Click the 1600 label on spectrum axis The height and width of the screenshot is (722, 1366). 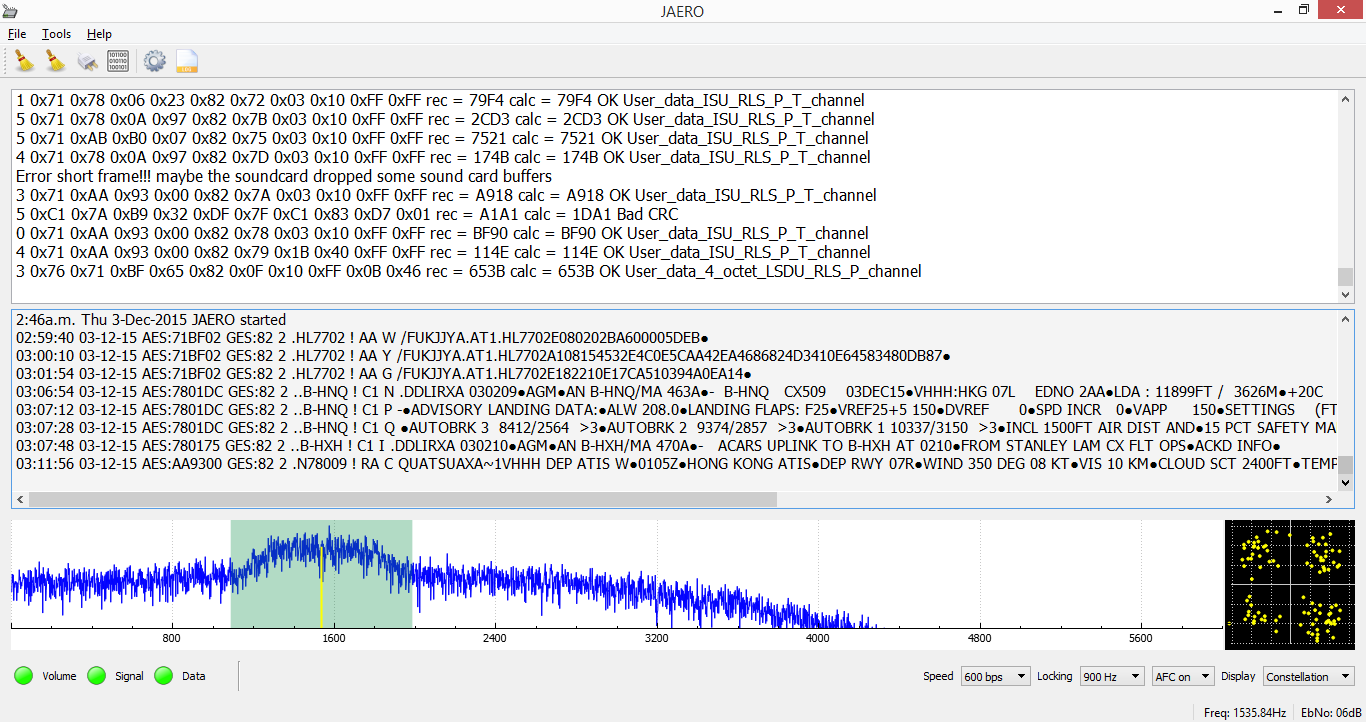333,638
